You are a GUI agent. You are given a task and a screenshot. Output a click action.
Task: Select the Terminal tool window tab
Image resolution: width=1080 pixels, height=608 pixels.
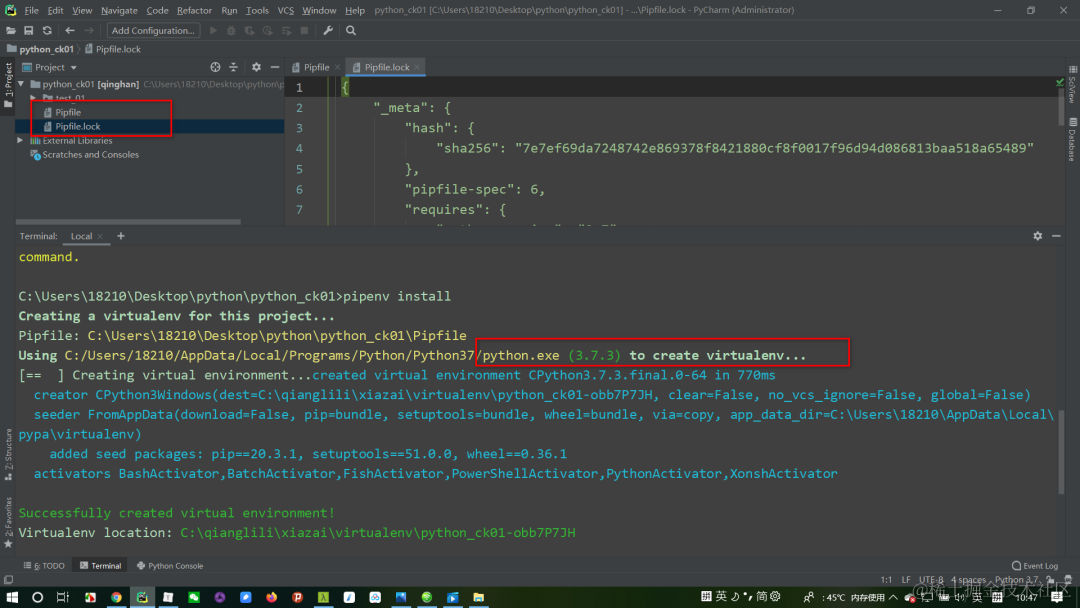pyautogui.click(x=101, y=566)
